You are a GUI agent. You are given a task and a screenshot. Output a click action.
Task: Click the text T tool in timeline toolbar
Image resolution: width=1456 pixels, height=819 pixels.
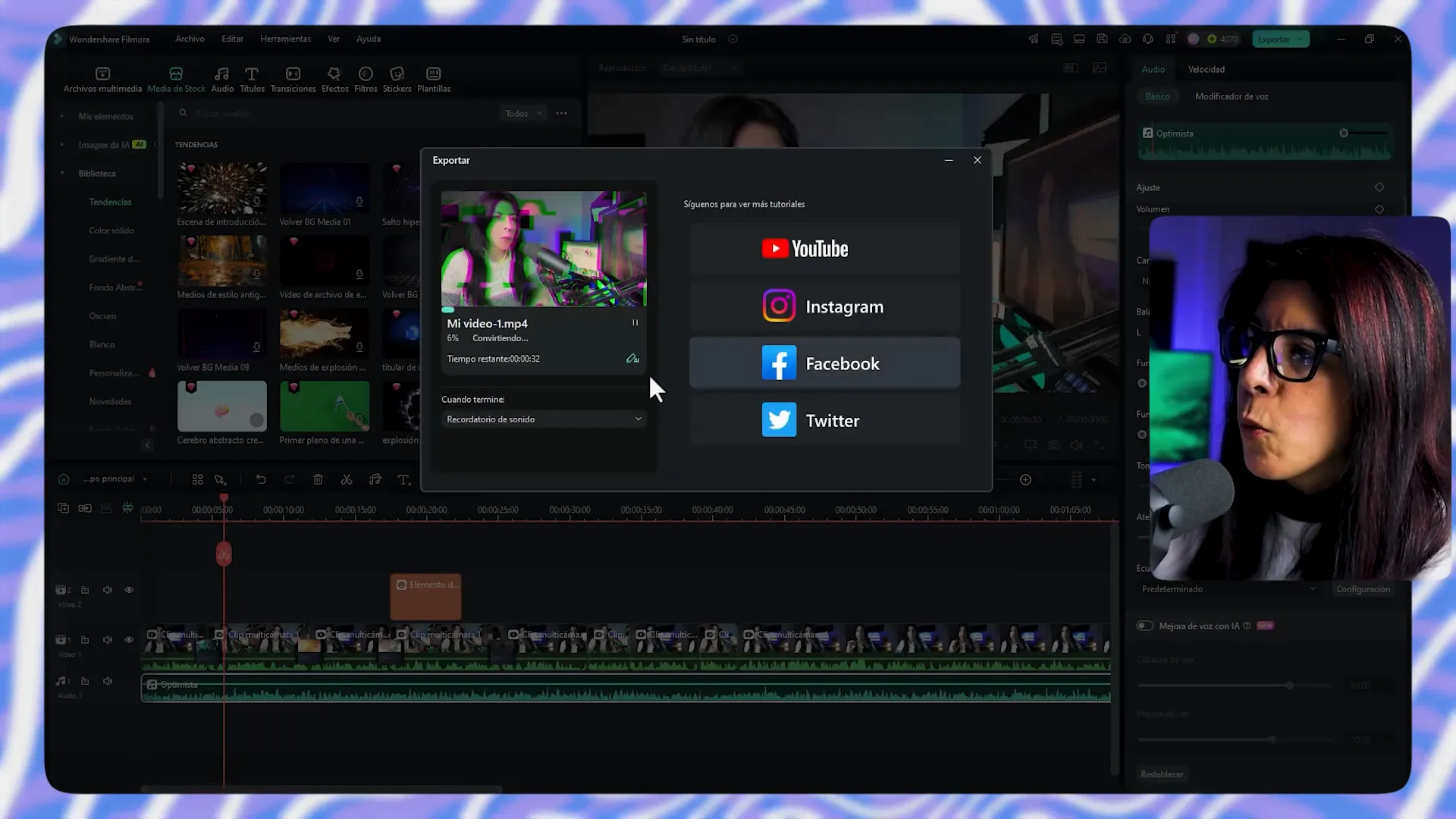[403, 479]
